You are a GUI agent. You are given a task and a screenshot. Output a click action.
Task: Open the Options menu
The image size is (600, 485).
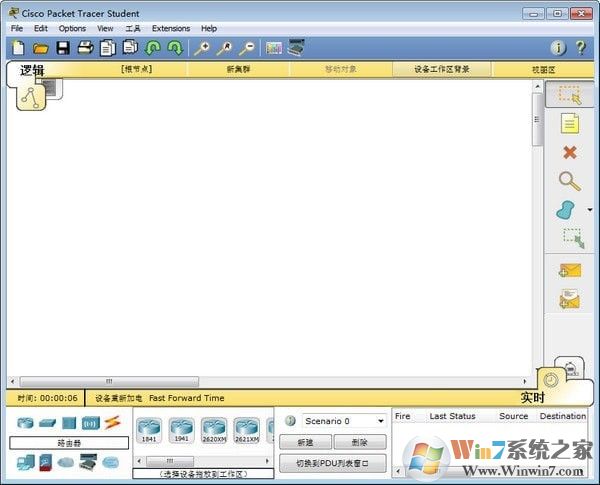point(72,28)
